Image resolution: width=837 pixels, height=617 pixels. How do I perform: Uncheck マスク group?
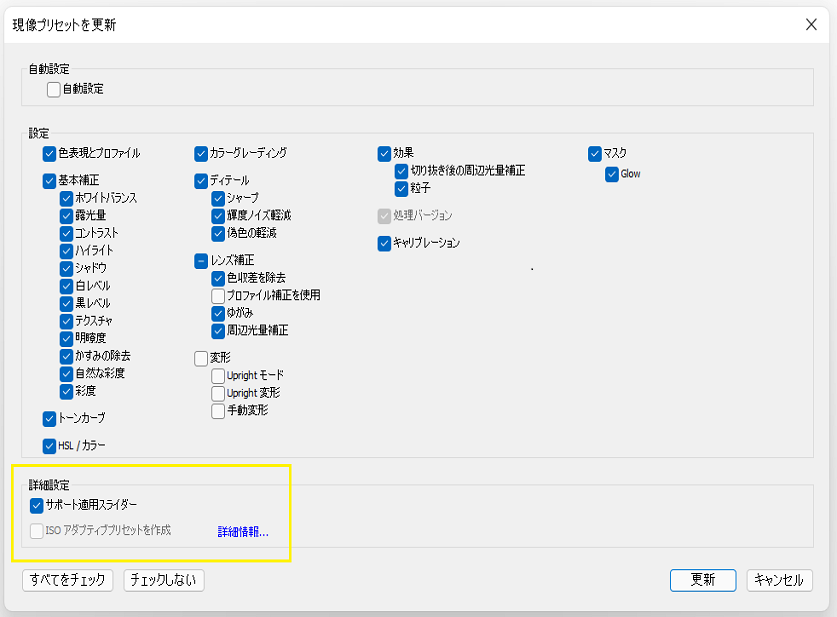coord(595,154)
